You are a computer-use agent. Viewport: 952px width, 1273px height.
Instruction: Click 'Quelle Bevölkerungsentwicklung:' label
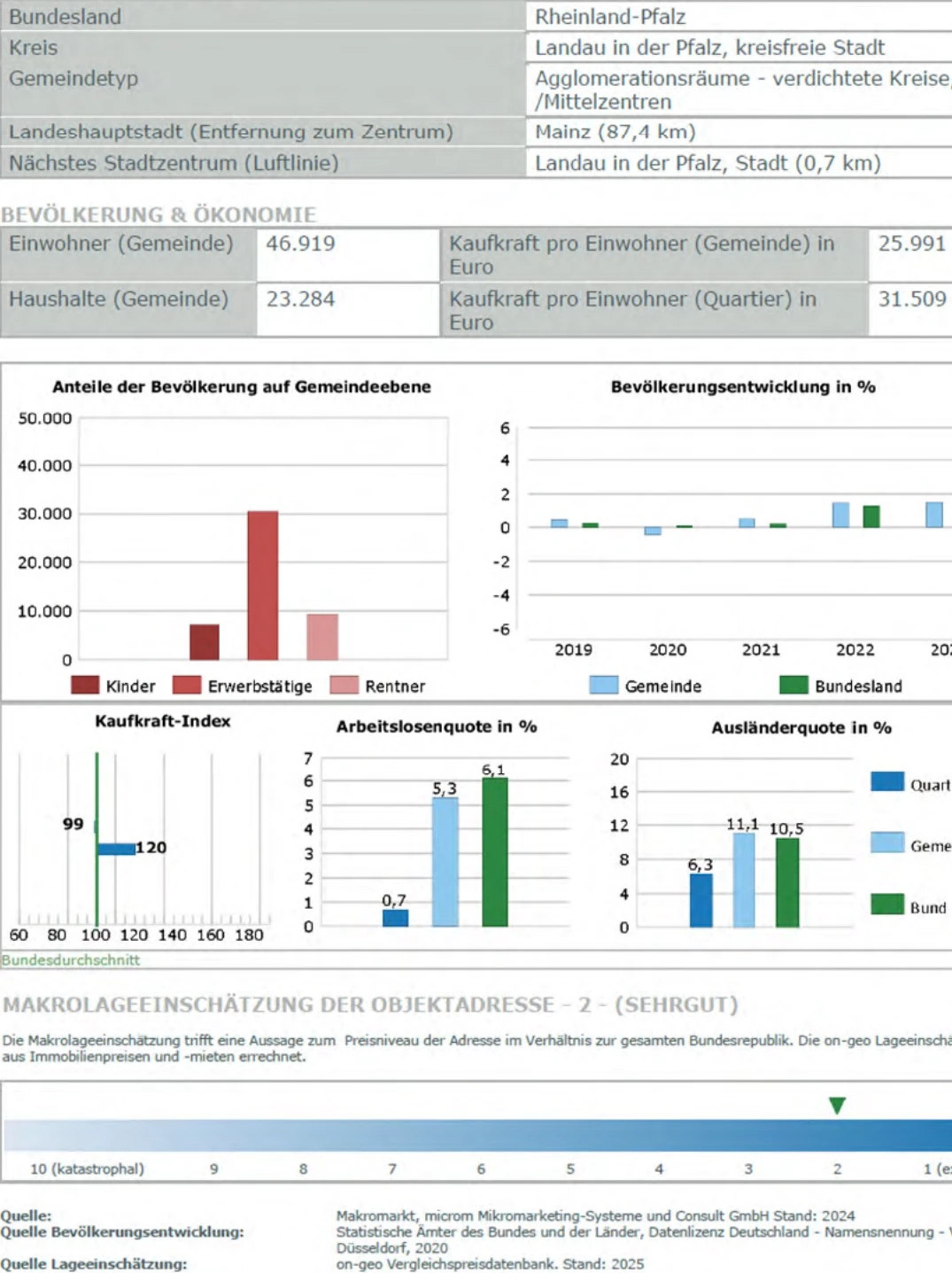pyautogui.click(x=122, y=1232)
